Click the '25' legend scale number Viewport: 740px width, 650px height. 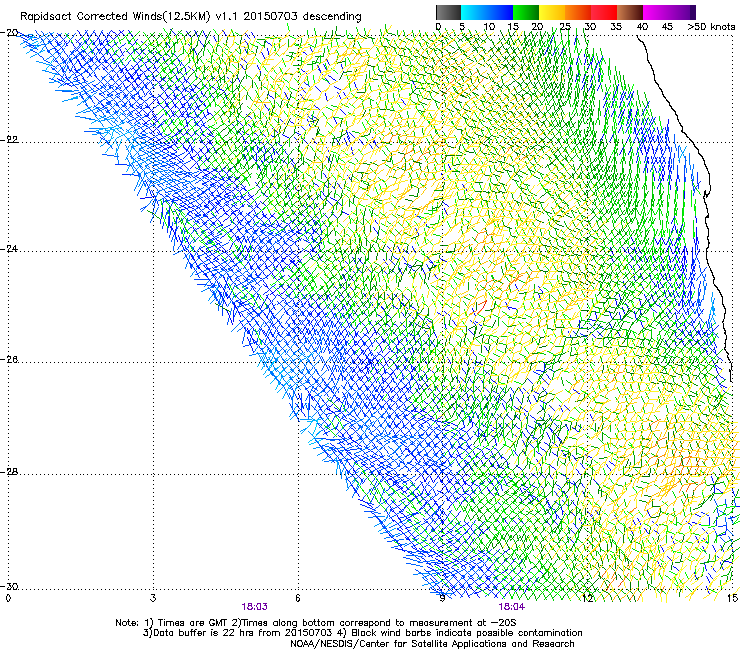tap(565, 26)
